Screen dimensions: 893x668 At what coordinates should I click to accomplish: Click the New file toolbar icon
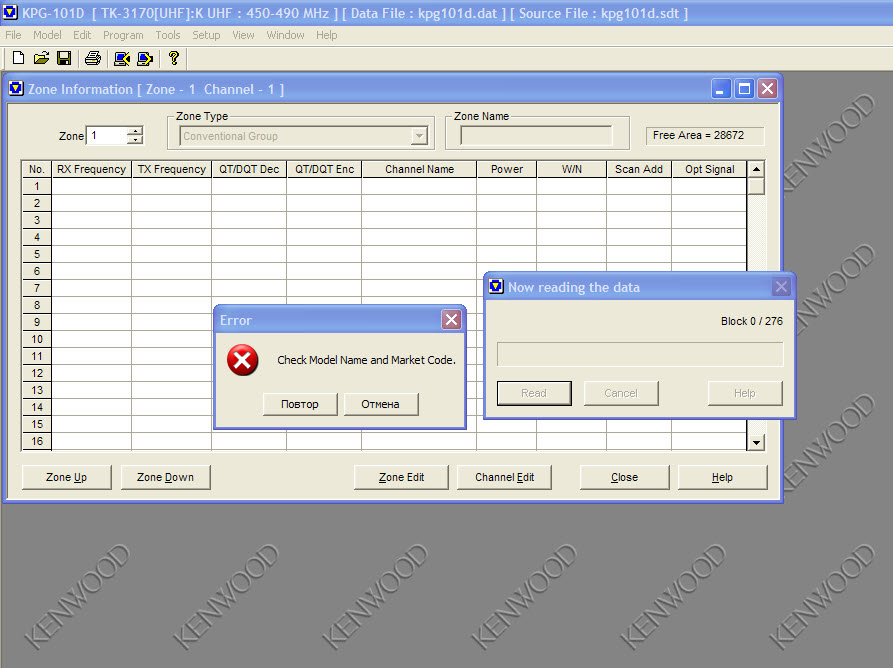pos(18,58)
